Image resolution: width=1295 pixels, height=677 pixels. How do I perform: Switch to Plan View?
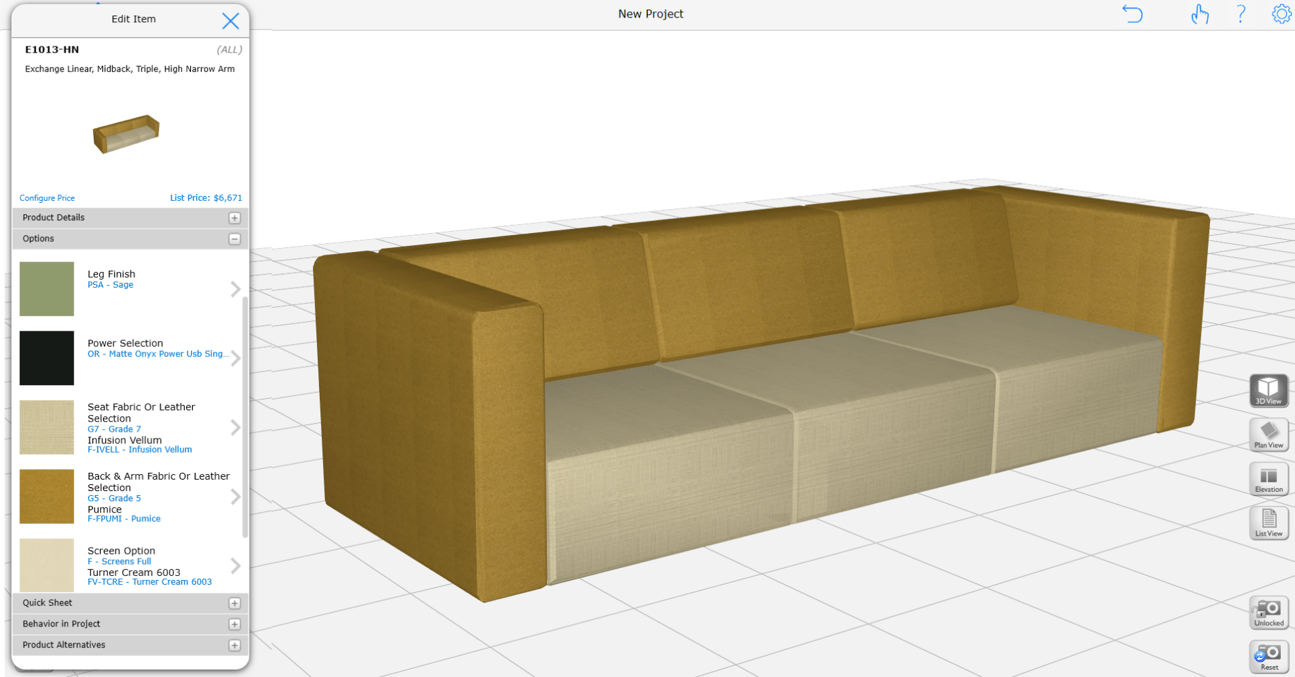(x=1268, y=435)
